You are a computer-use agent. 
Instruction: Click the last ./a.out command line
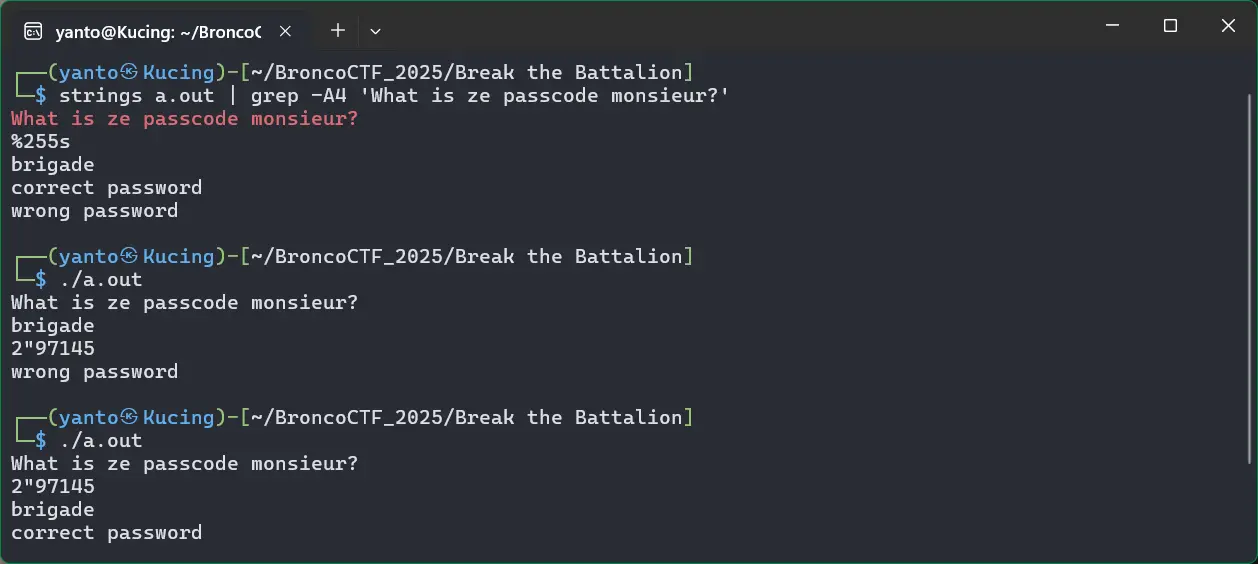[x=100, y=440]
